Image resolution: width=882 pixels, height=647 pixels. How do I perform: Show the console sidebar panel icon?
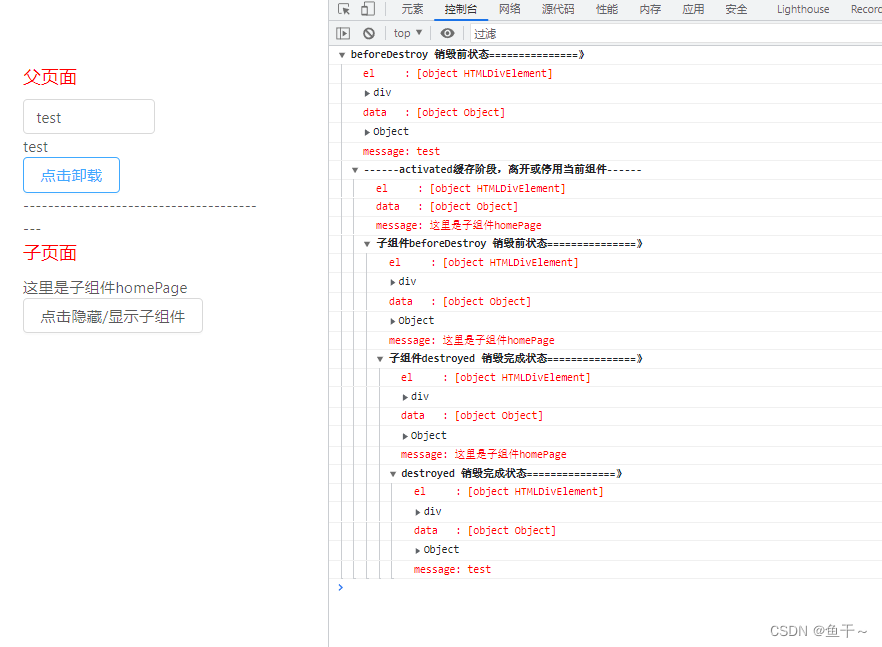(343, 34)
